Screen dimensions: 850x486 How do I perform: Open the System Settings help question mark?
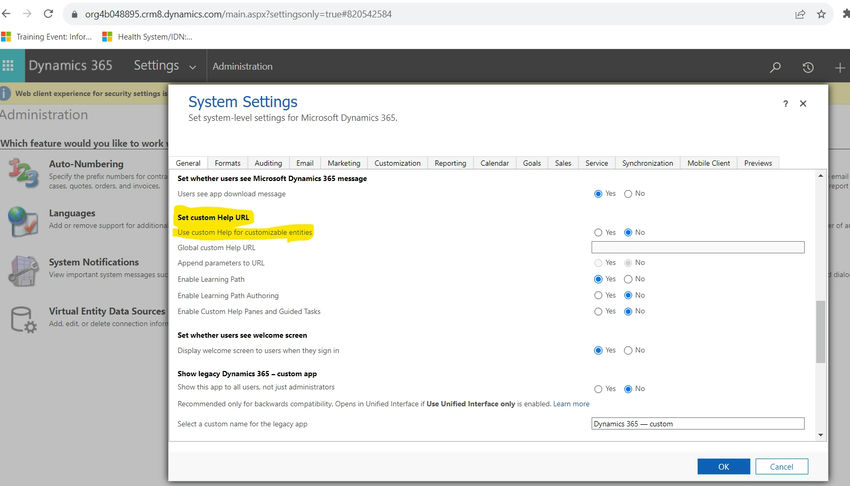click(x=785, y=103)
